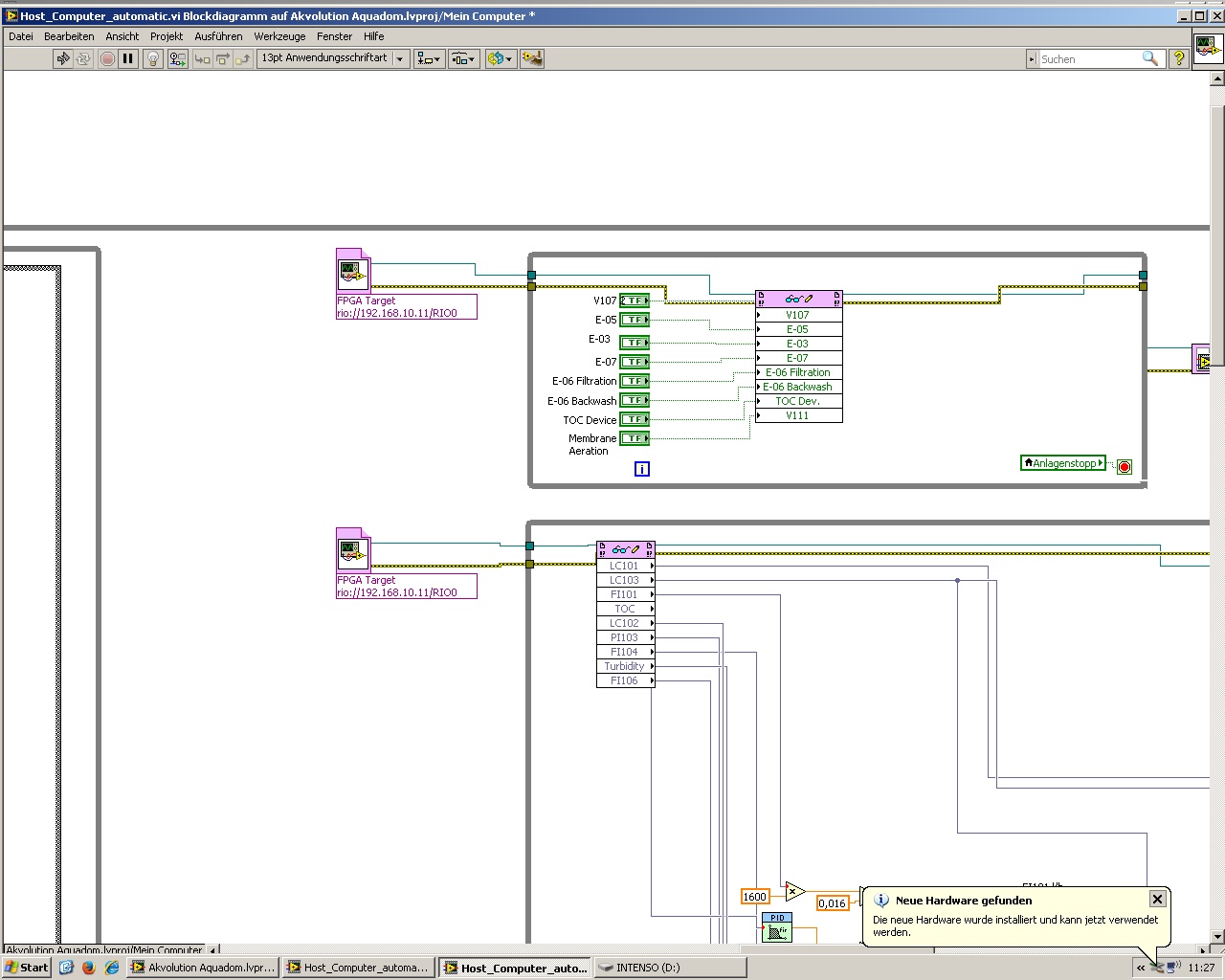Open the font size dropdown 13pt Anwendungsschriftart
Viewport: 1225px width, 980px height.
pyautogui.click(x=334, y=58)
